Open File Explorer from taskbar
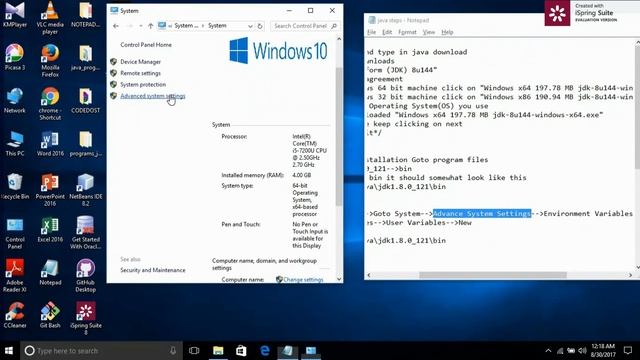This screenshot has height=360, width=640. point(218,351)
